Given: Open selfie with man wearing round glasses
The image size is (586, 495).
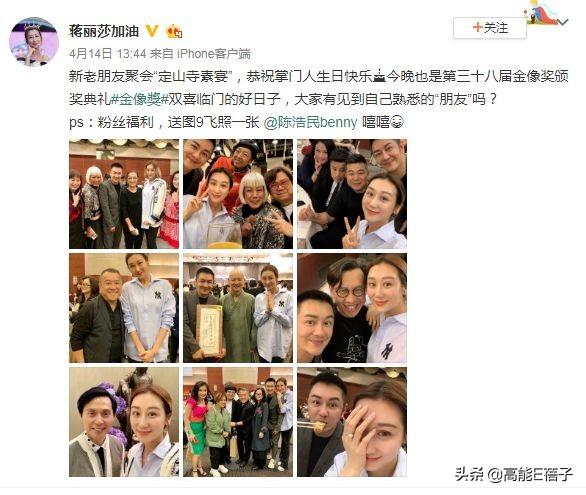Looking at the screenshot, I should [352, 308].
